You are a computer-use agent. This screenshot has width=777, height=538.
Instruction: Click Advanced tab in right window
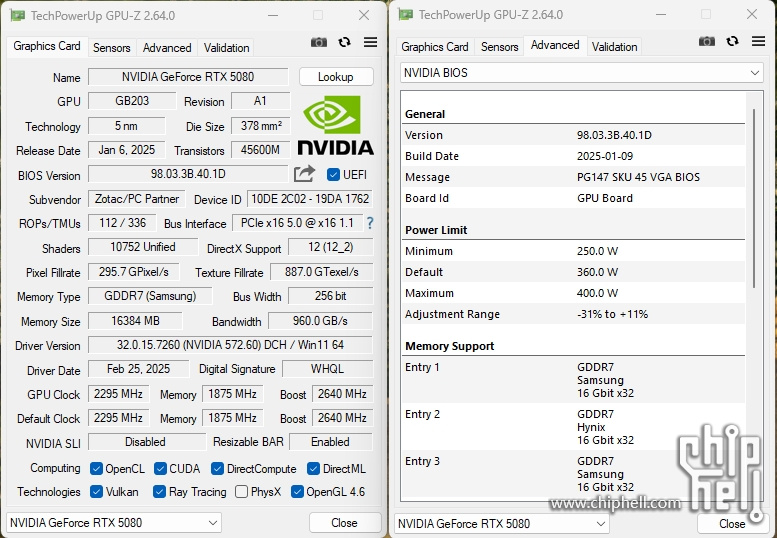click(x=555, y=45)
